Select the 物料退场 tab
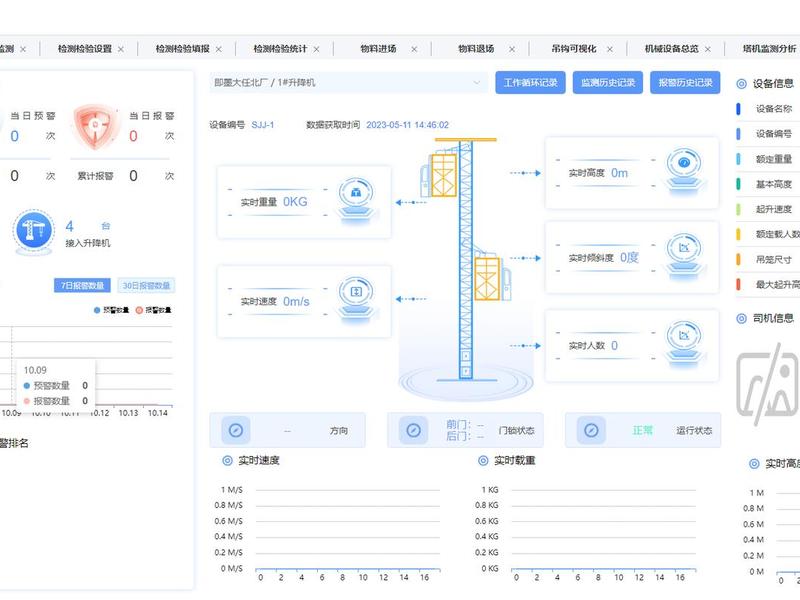The height and width of the screenshot is (600, 800). coord(476,49)
